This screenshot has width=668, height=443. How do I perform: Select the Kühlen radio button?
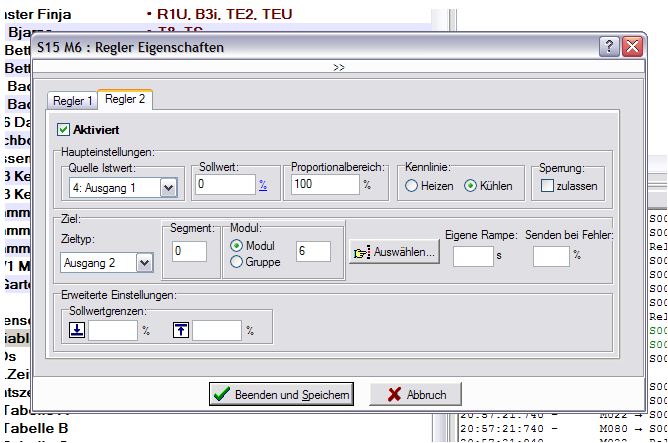point(471,185)
